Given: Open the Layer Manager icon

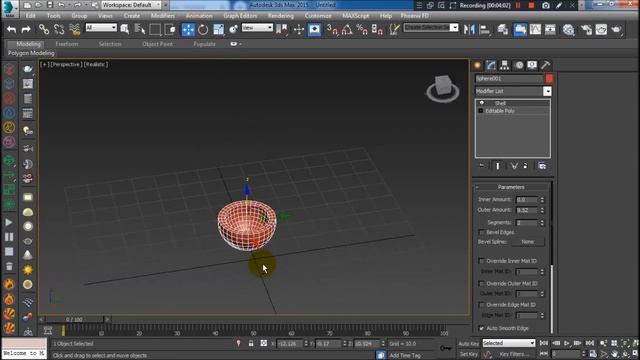Looking at the screenshot, I should 502,29.
